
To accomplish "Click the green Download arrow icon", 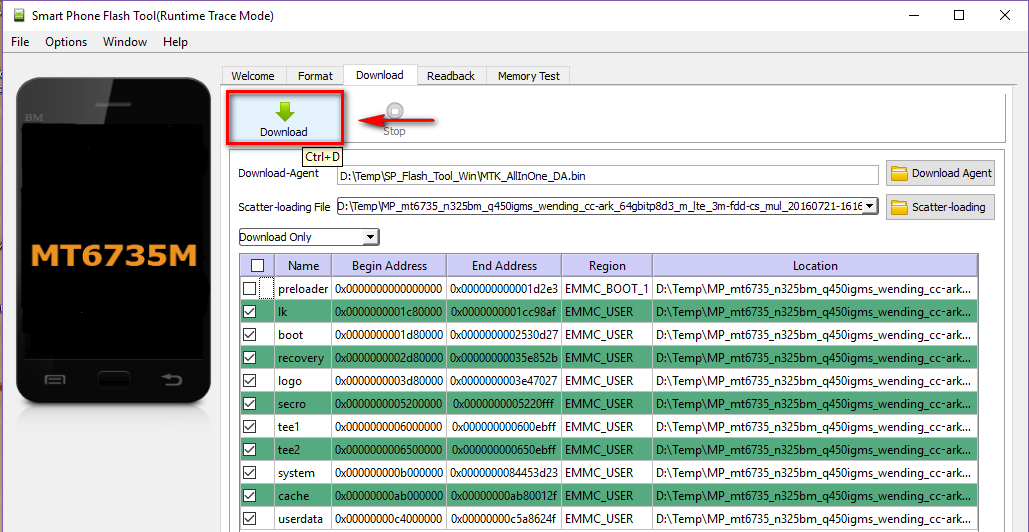I will 284,111.
